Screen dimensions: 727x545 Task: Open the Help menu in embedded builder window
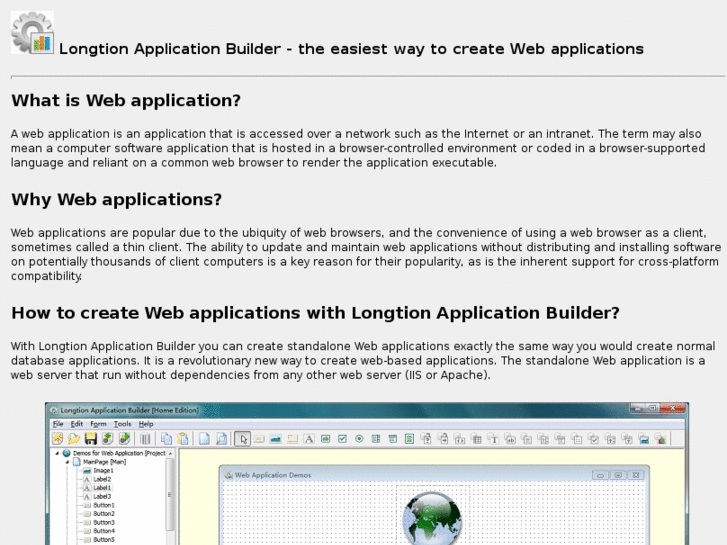[x=146, y=424]
